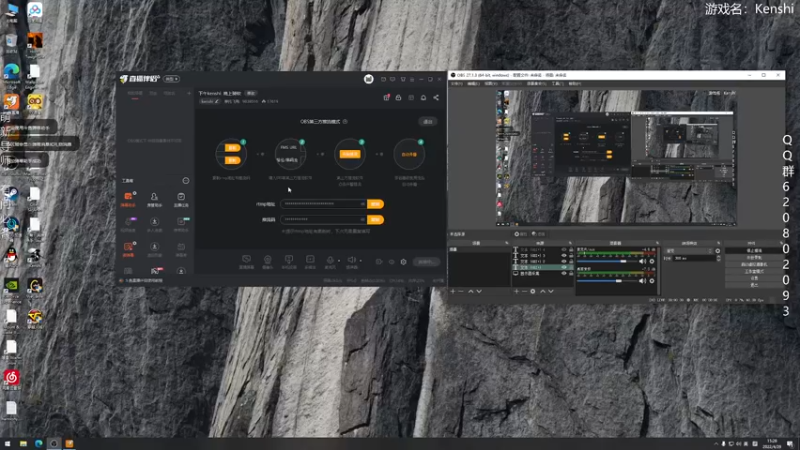Open speaker options arrow in companion bottom bar
This screenshot has width=800, height=450.
pos(361,261)
